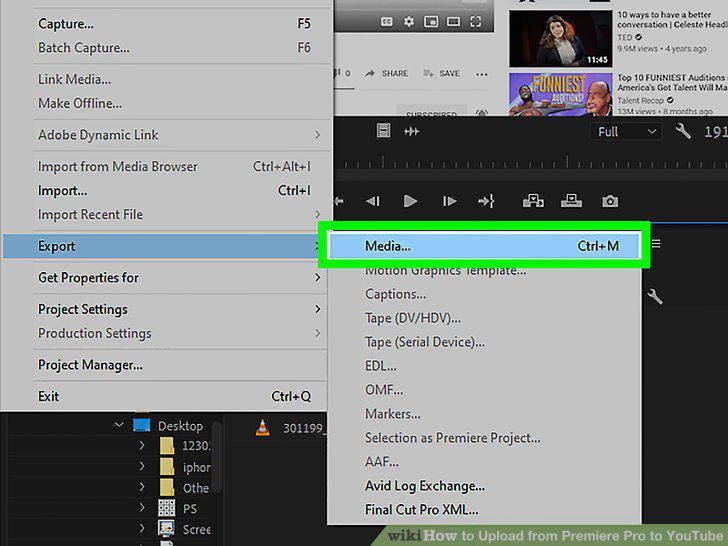Click the VLC cone file icon
This screenshot has height=546, width=728.
click(262, 428)
